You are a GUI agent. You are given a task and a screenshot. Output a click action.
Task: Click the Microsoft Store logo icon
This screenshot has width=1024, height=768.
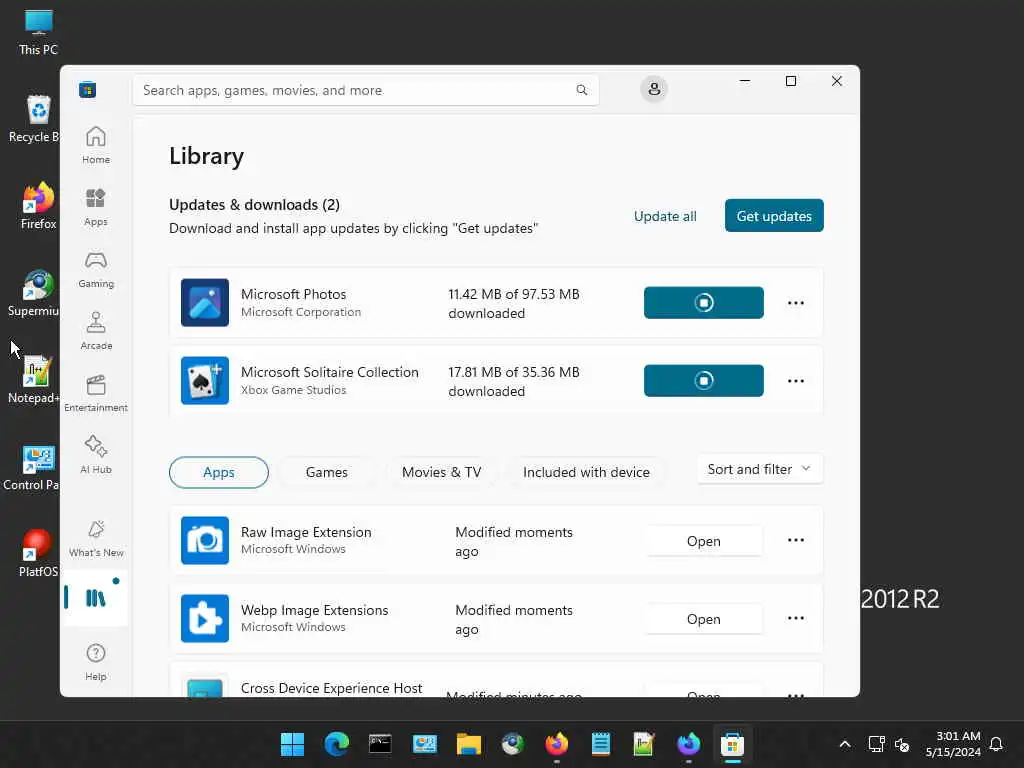point(88,89)
